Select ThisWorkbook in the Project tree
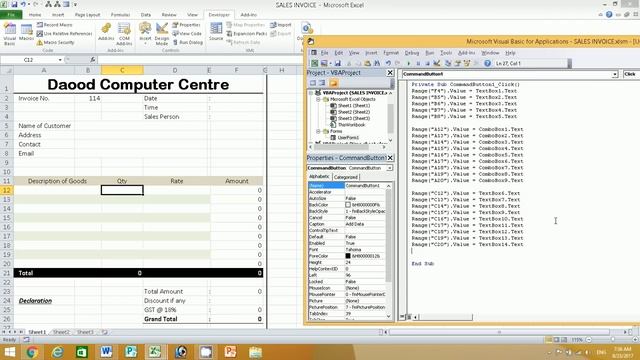Screen dimensions: 640x360 (x=348, y=125)
